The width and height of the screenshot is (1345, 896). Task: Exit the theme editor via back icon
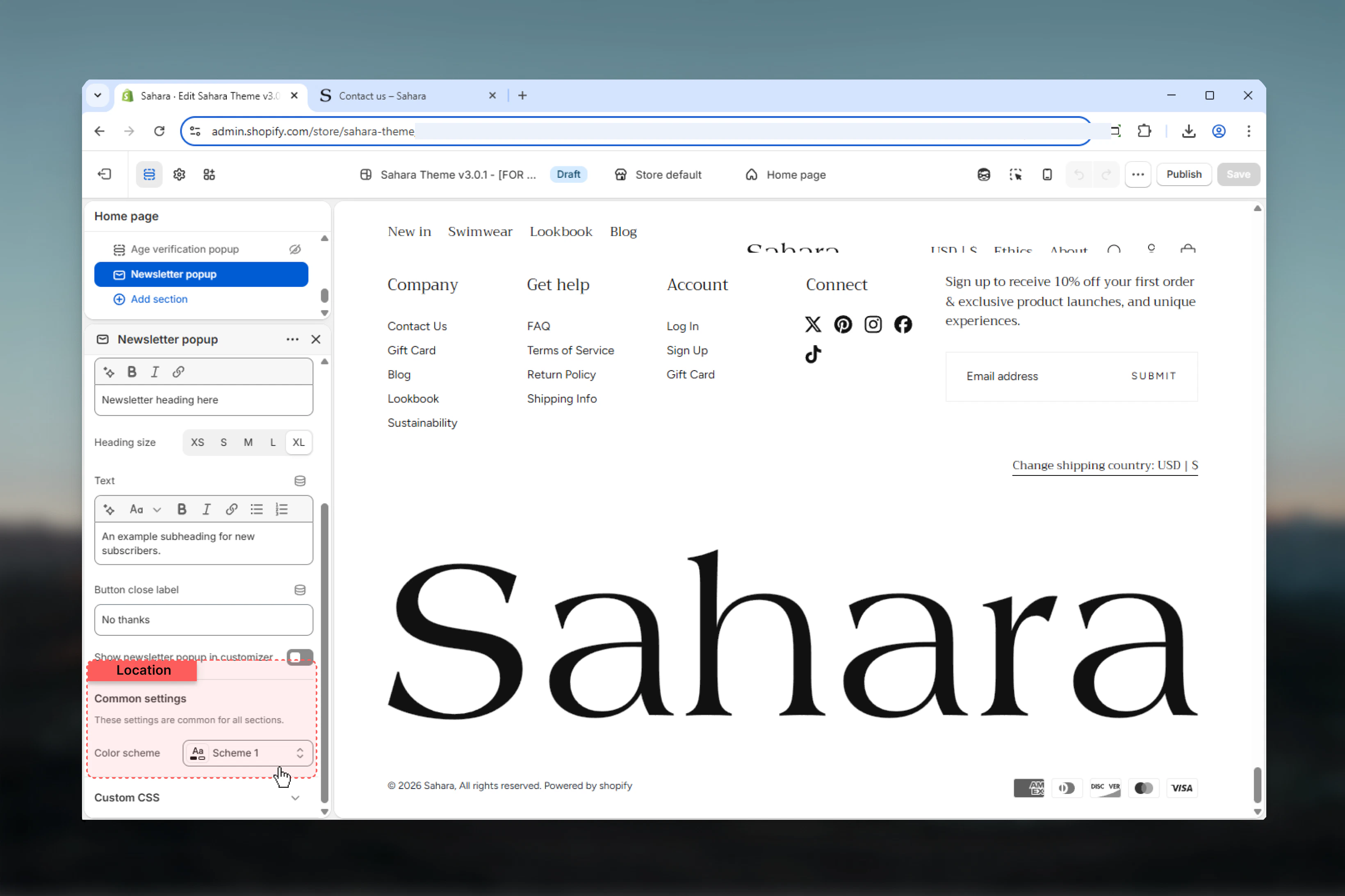click(x=105, y=174)
